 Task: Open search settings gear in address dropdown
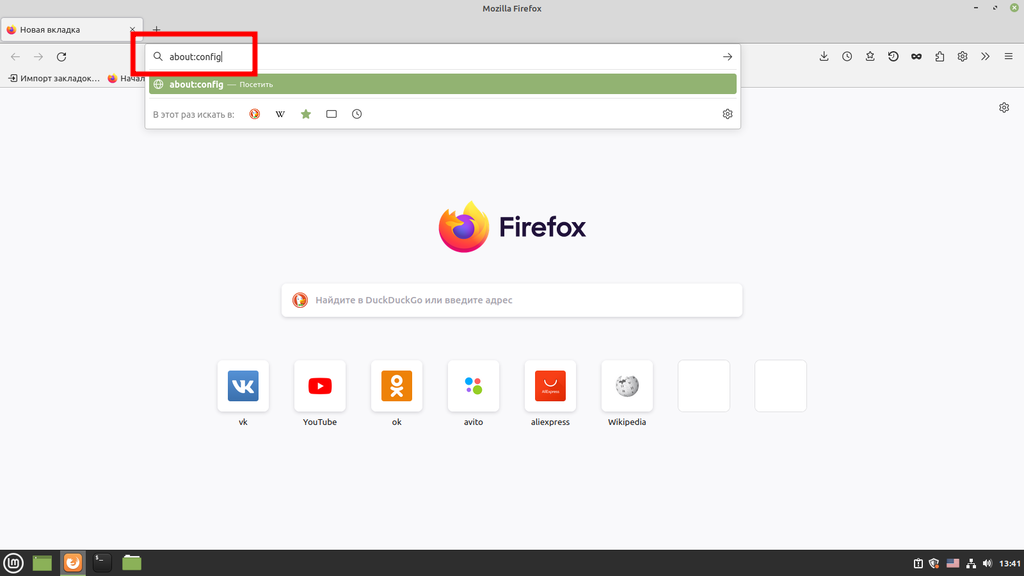[727, 114]
